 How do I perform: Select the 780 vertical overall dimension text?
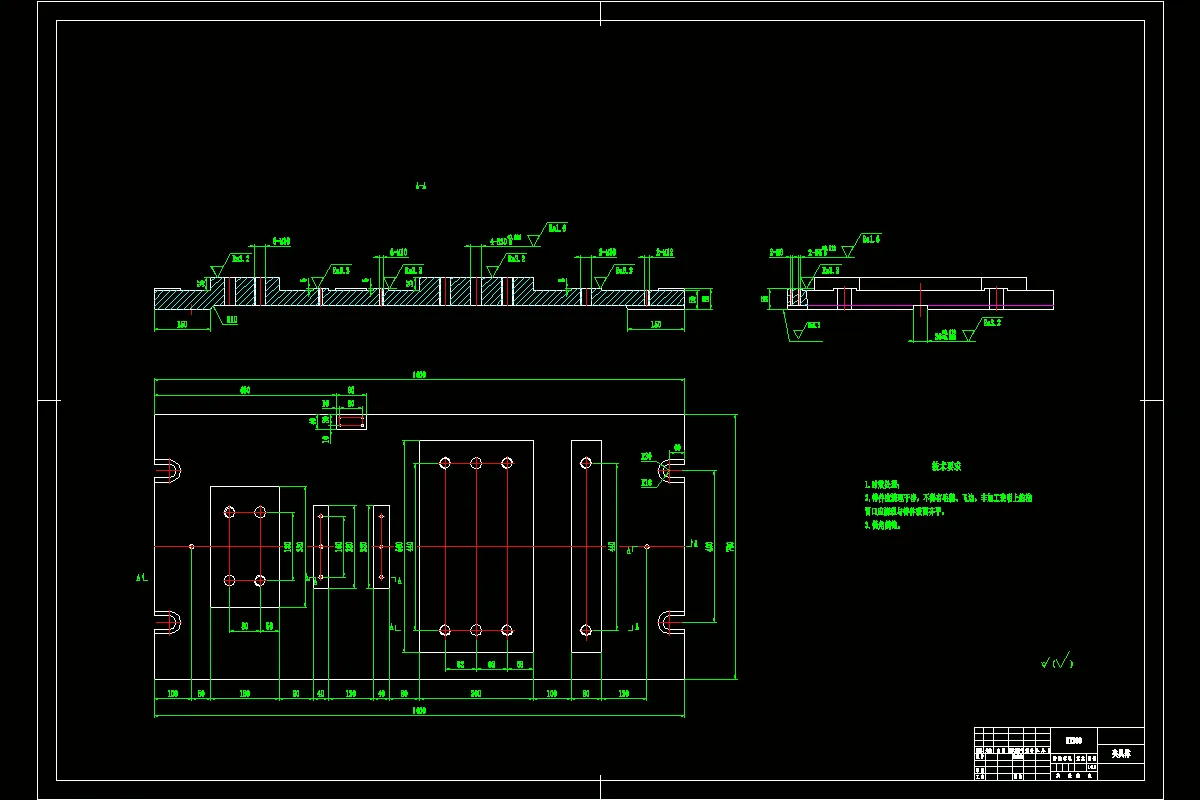coord(730,546)
